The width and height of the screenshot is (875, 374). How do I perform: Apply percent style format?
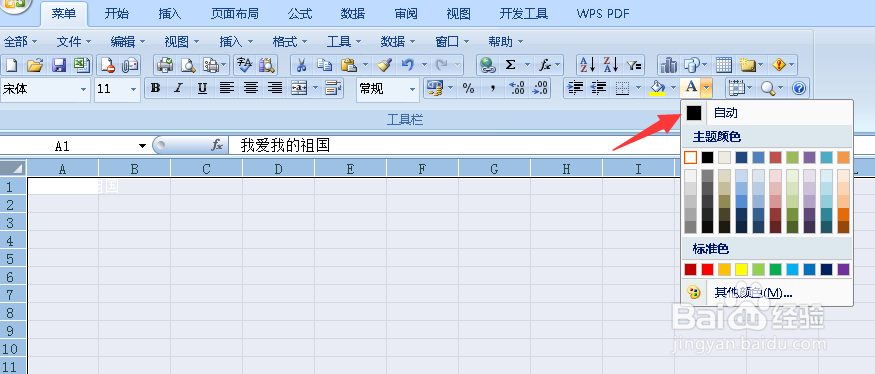469,88
